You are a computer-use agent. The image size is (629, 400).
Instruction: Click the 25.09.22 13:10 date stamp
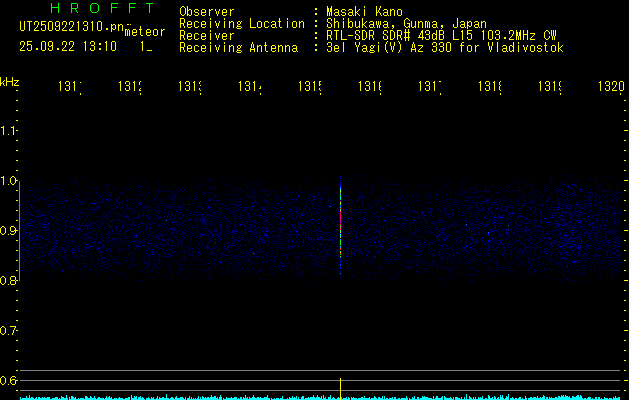(x=68, y=46)
